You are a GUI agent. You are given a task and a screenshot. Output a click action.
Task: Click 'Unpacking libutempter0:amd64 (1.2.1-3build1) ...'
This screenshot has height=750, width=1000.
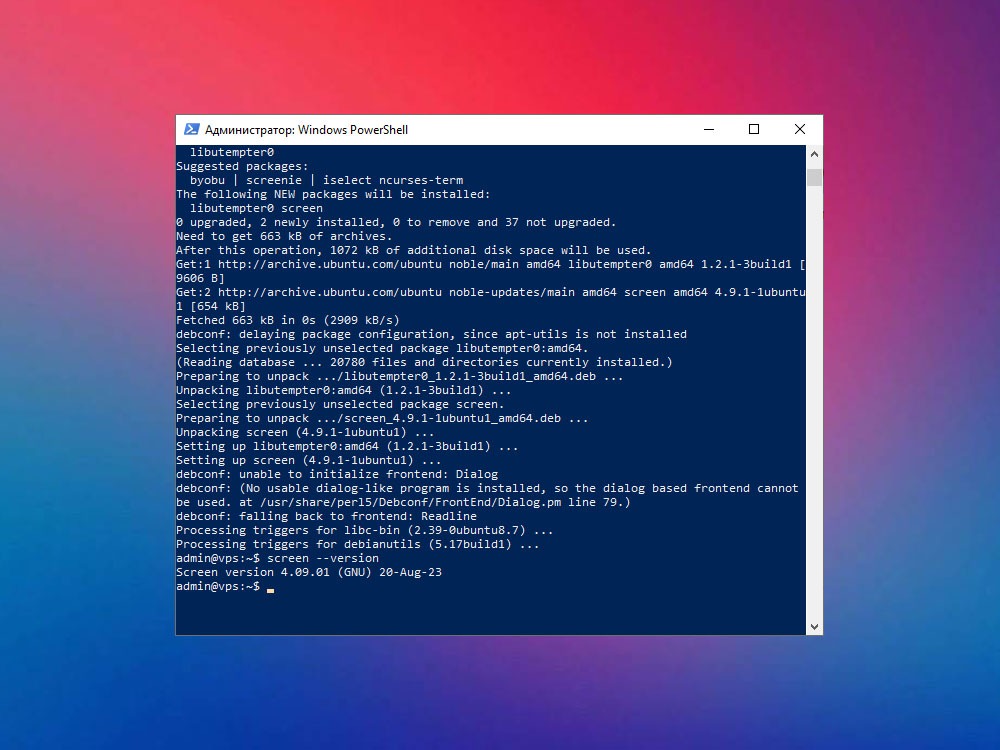(x=344, y=391)
